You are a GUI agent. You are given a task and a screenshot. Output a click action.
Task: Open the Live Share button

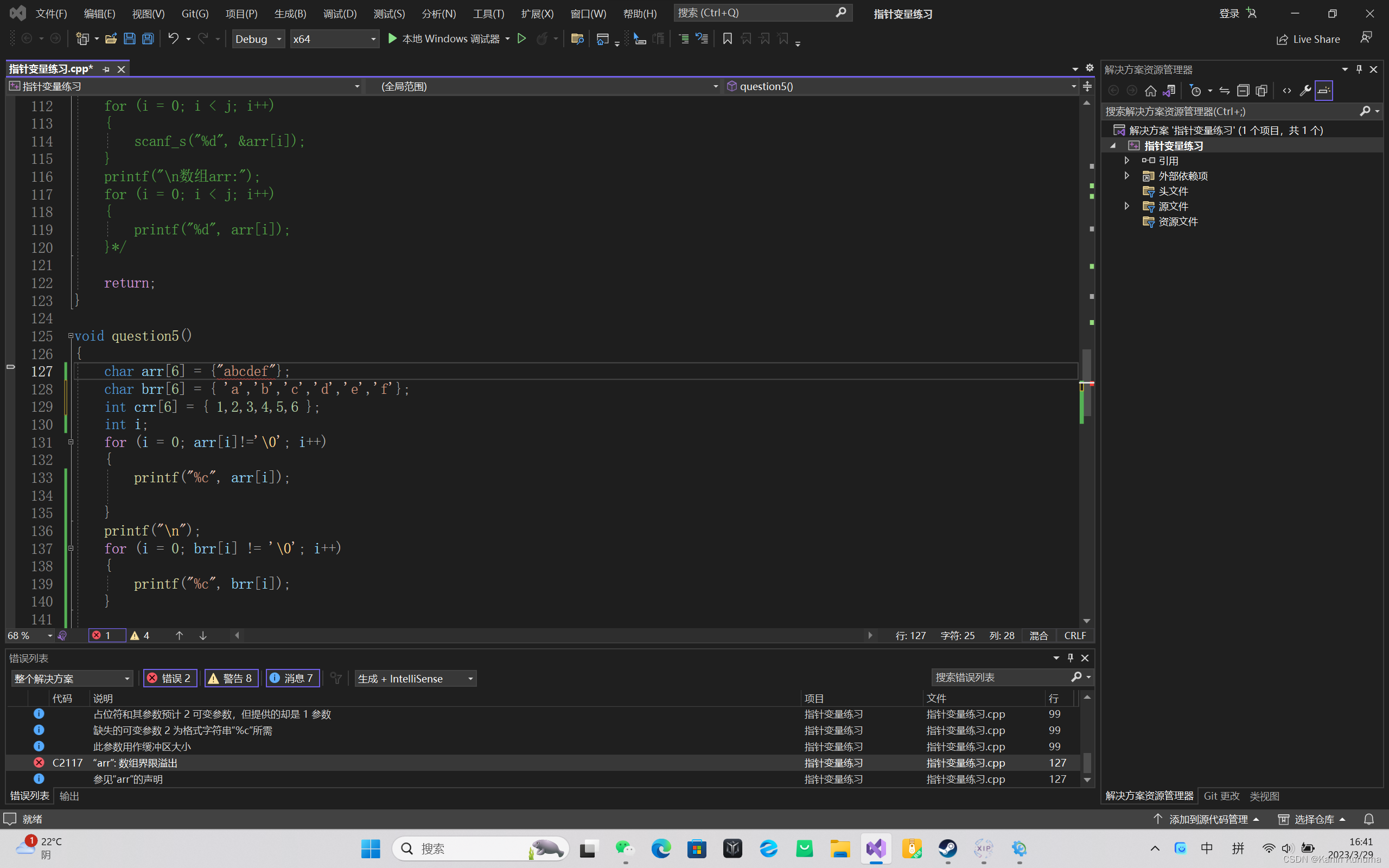pyautogui.click(x=1308, y=39)
